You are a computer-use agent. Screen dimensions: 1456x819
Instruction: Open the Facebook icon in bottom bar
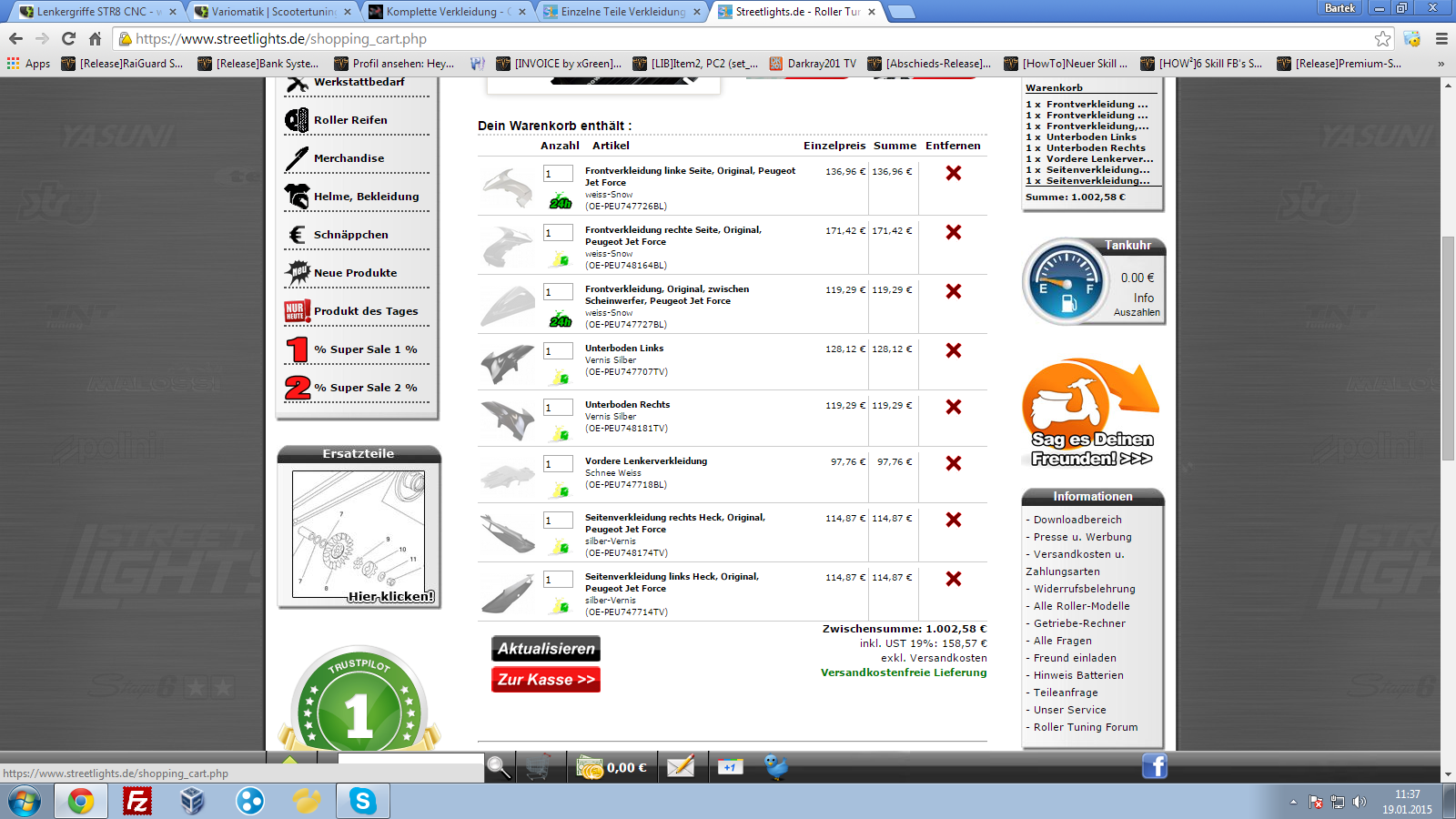(1155, 766)
